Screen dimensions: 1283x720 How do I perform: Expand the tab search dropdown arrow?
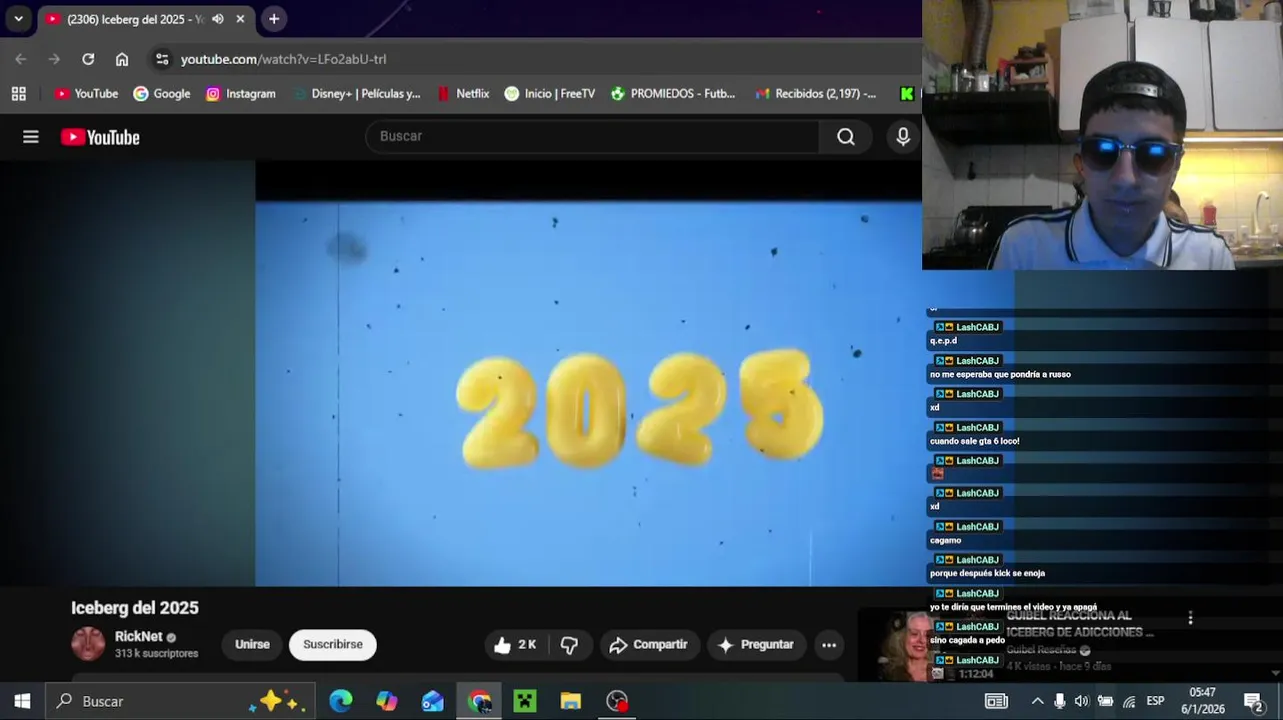pos(18,19)
